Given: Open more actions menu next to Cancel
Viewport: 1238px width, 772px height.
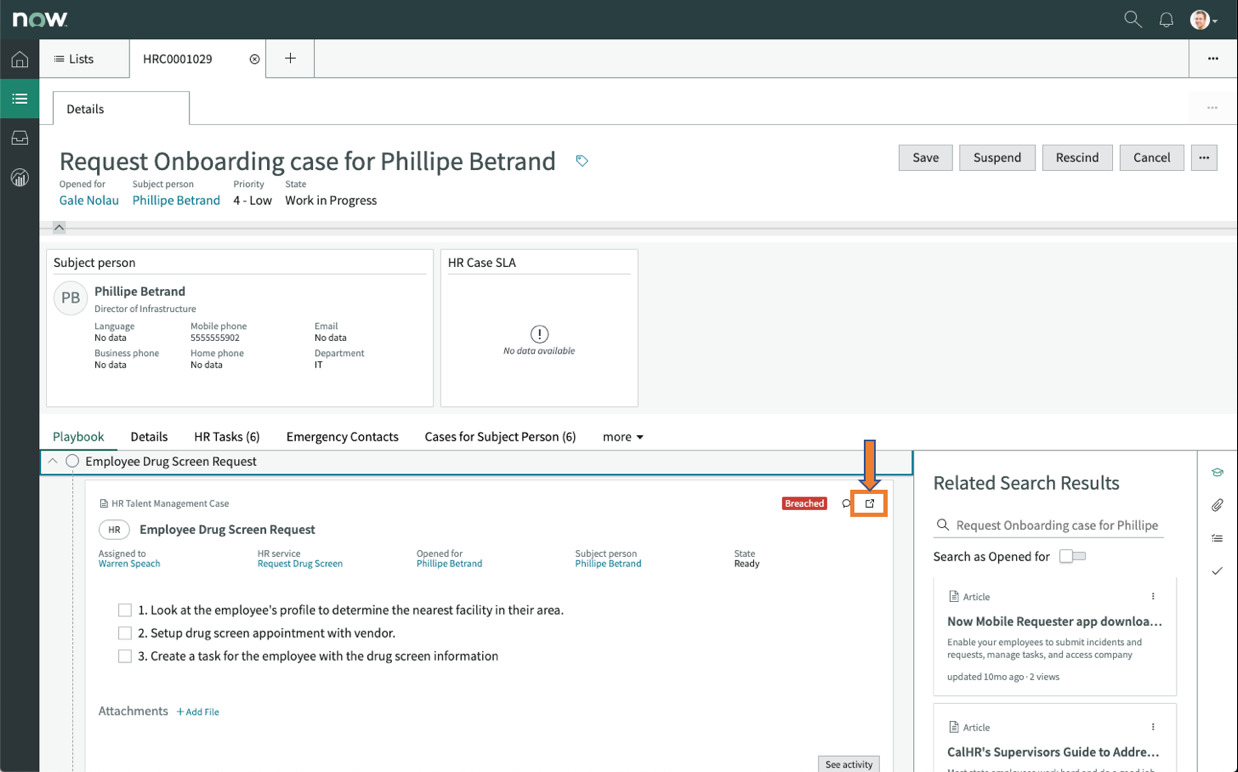Looking at the screenshot, I should 1204,157.
